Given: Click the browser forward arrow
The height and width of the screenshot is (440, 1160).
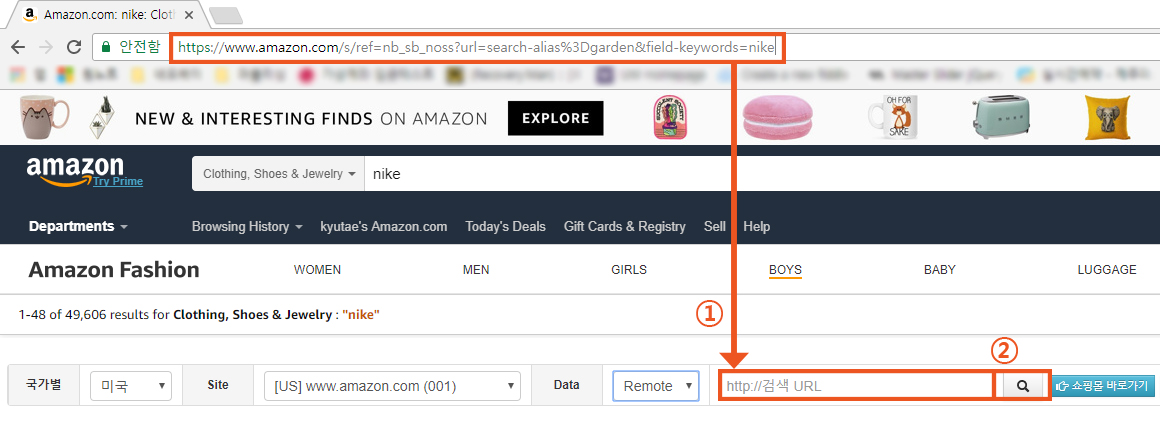Looking at the screenshot, I should point(46,47).
